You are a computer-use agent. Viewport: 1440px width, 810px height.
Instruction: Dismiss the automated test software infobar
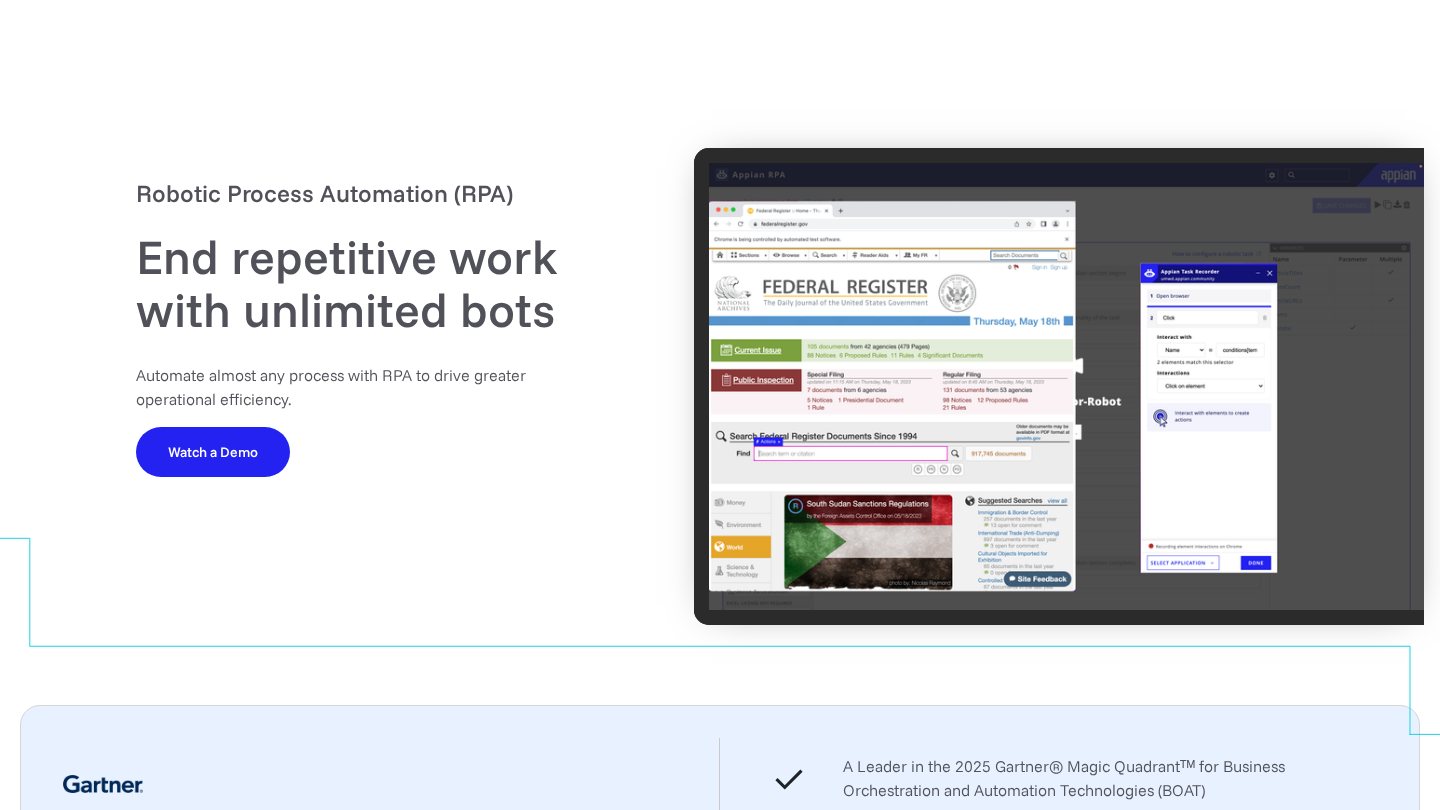(1066, 239)
